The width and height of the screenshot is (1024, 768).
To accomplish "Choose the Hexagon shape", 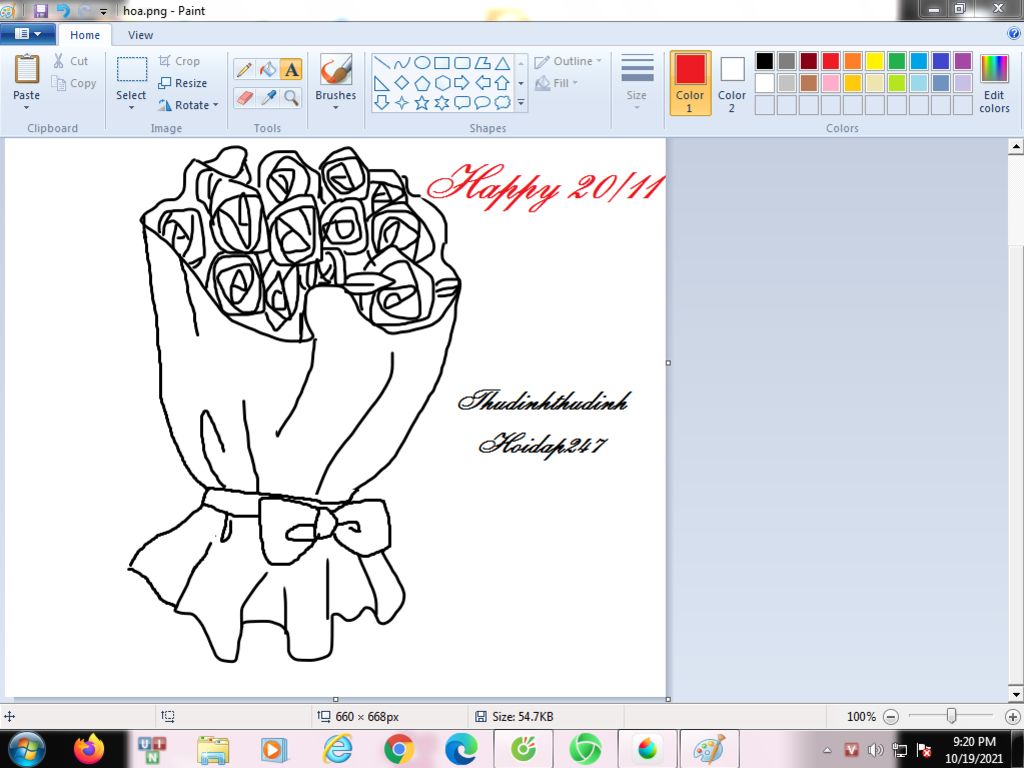I will 442,83.
